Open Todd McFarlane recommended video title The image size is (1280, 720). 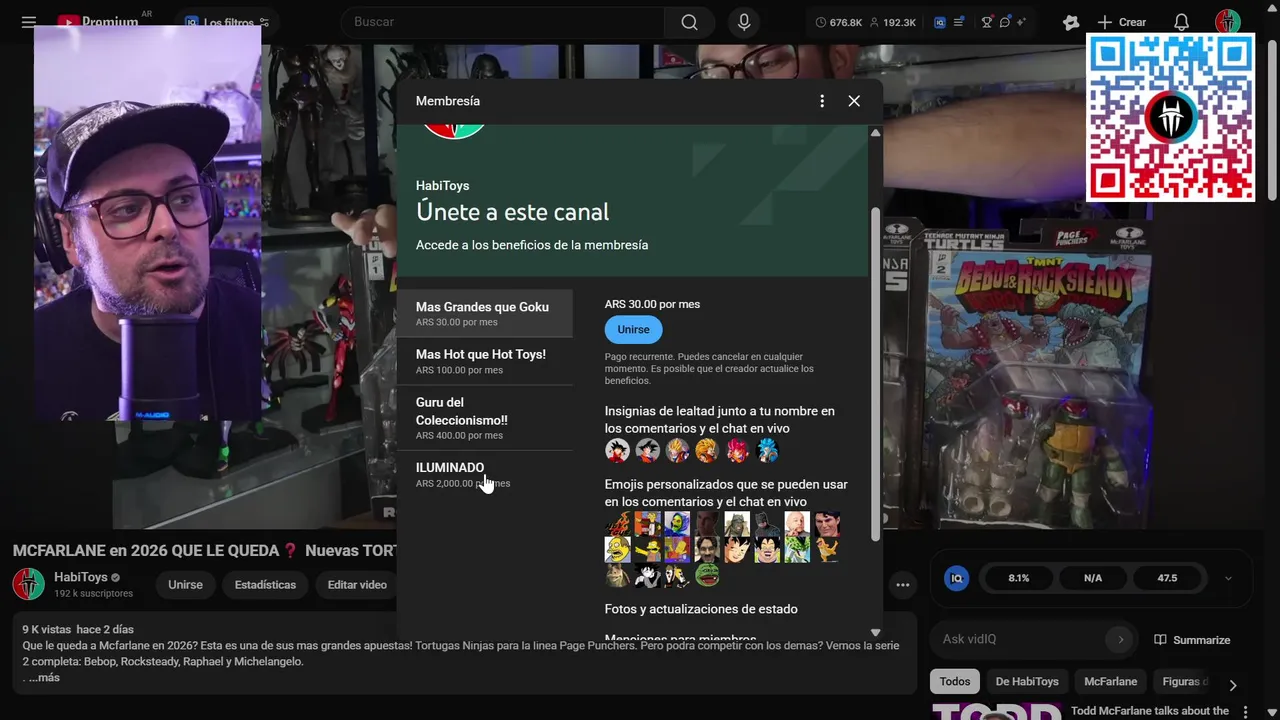[x=1149, y=711]
